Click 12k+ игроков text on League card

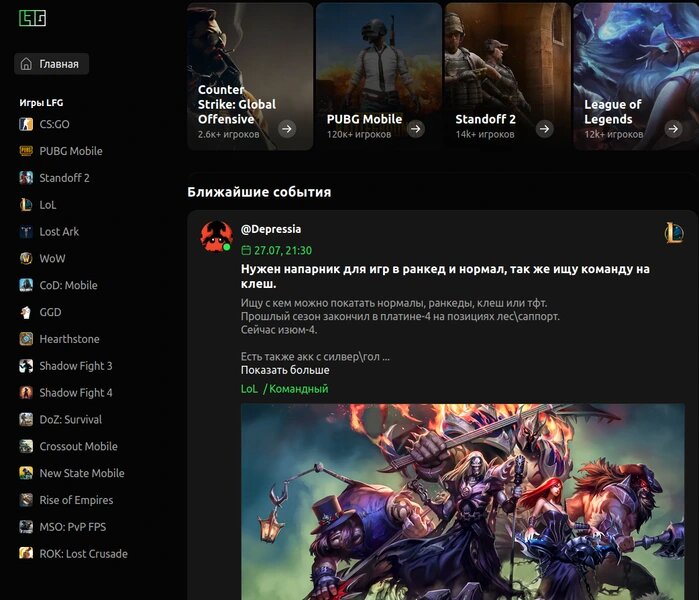click(613, 134)
